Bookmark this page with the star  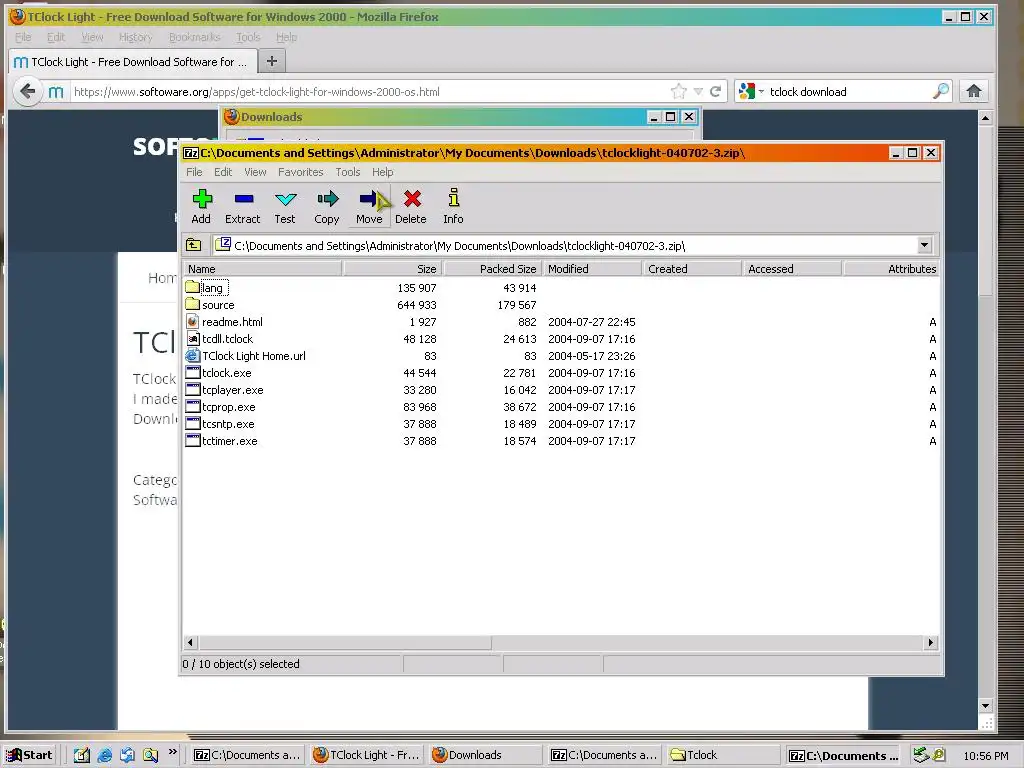[679, 91]
